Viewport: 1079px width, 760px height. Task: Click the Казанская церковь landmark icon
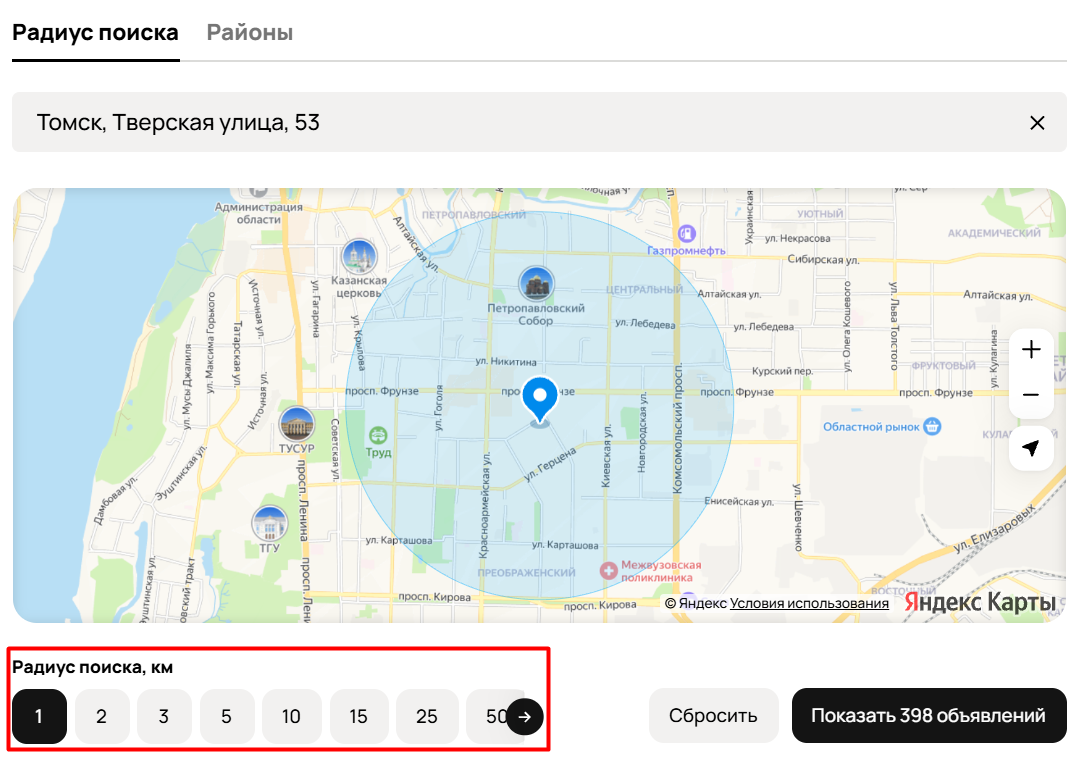pyautogui.click(x=358, y=256)
